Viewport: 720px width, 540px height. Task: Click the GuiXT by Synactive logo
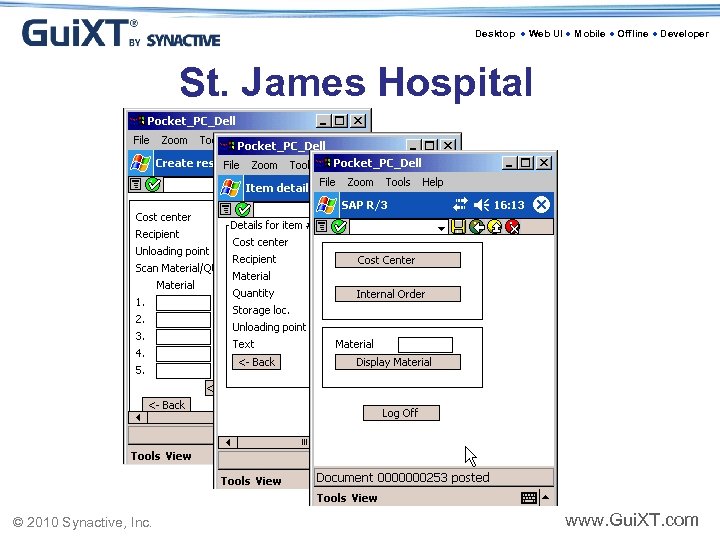tap(121, 33)
